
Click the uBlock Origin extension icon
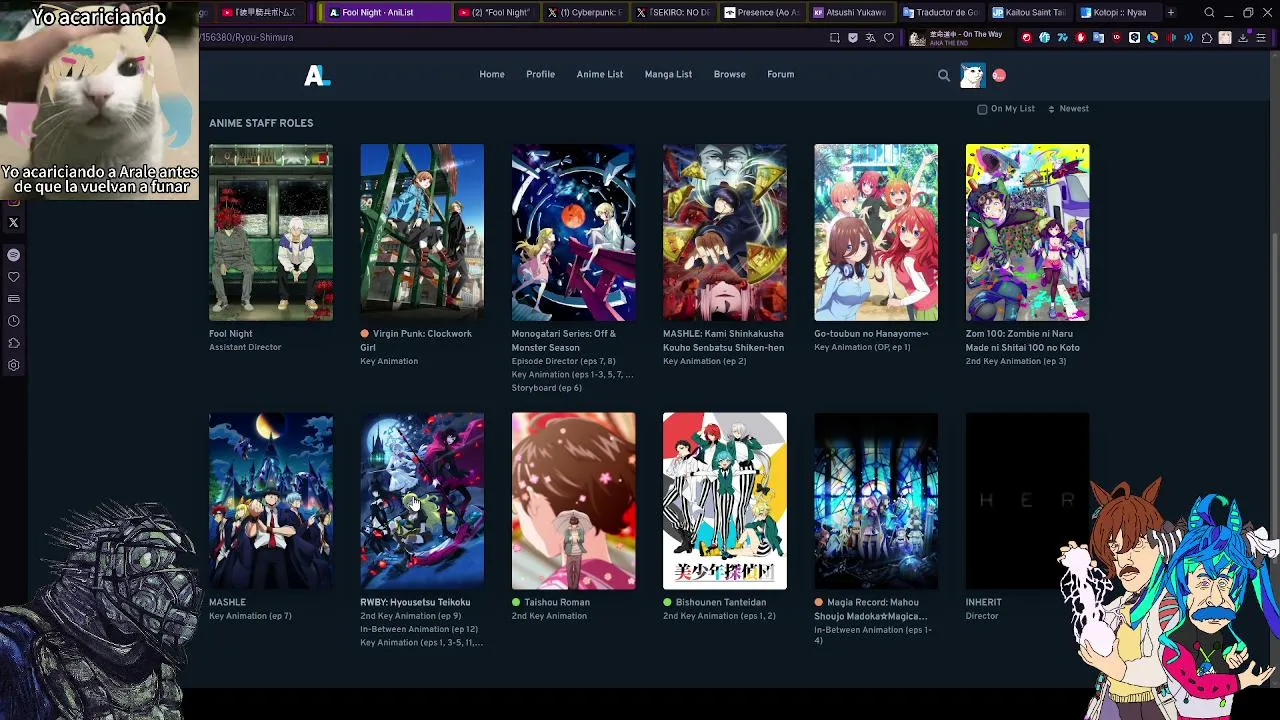click(x=1117, y=38)
